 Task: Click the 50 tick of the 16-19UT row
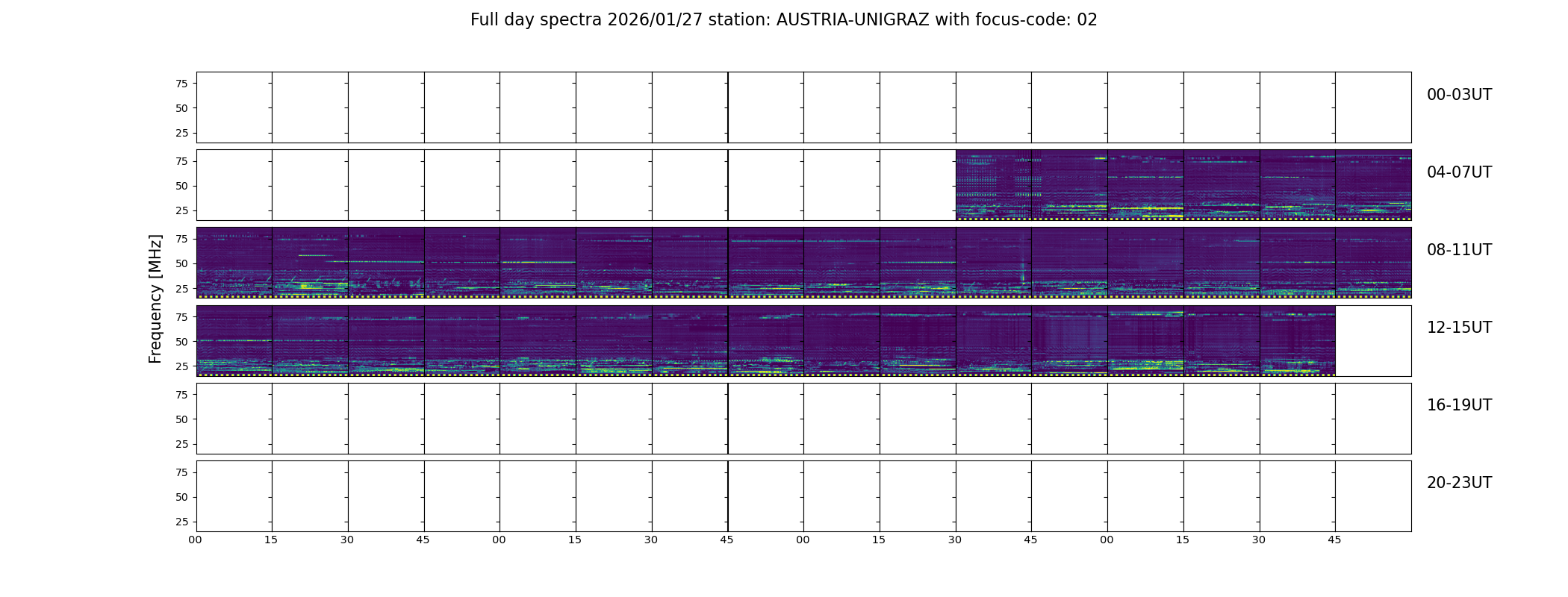(181, 419)
